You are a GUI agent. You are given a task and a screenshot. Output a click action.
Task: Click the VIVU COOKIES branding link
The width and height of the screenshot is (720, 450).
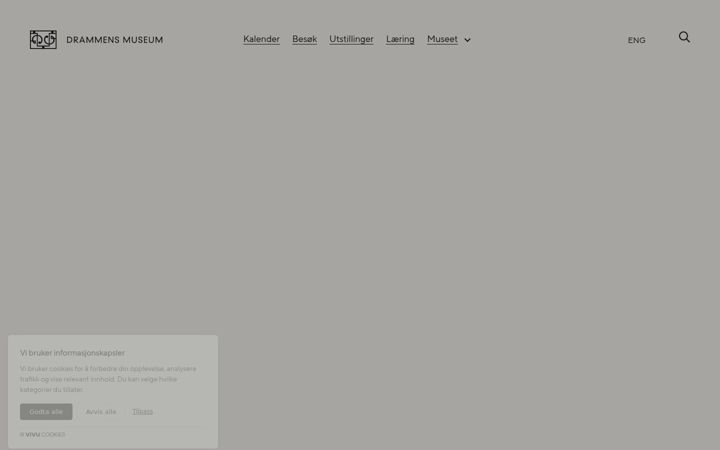[42, 434]
